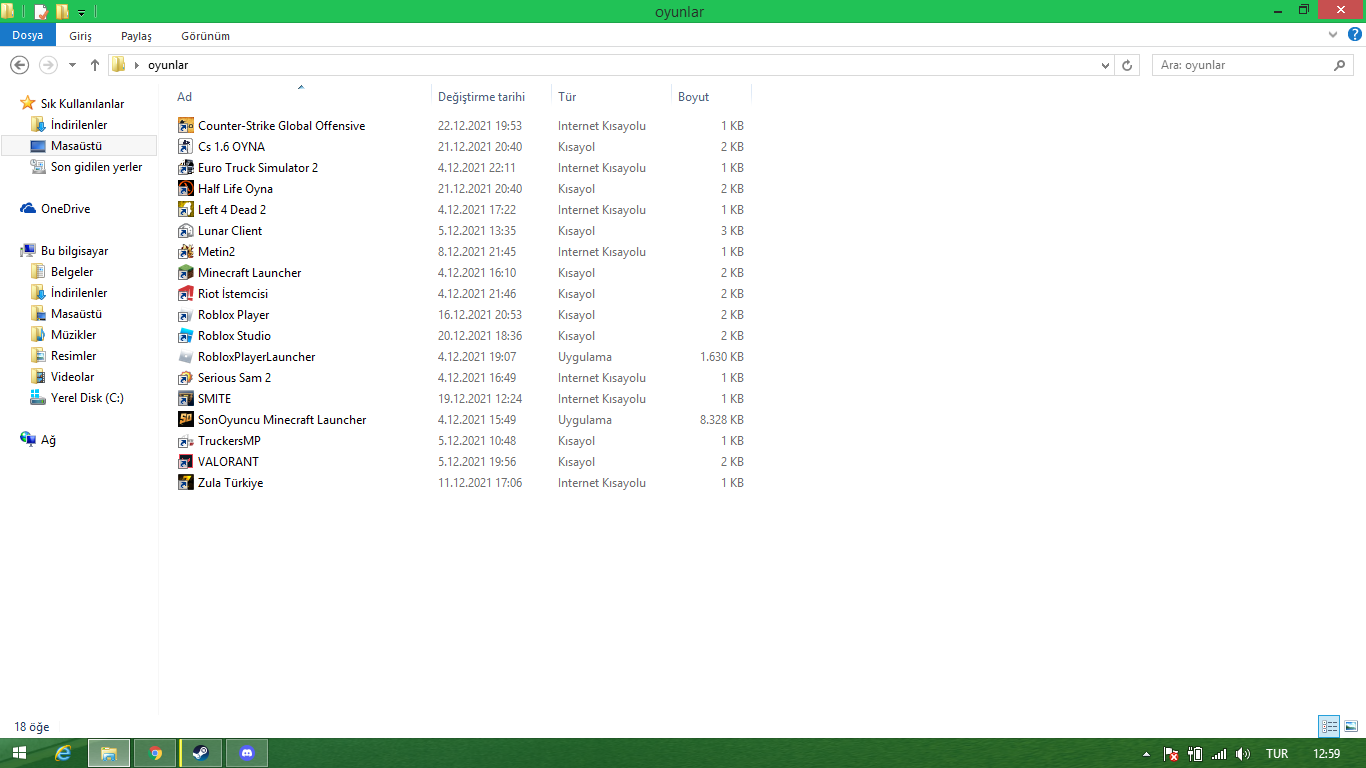Click the volume icon in system tray
Screen dimensions: 1366x768
click(1243, 754)
